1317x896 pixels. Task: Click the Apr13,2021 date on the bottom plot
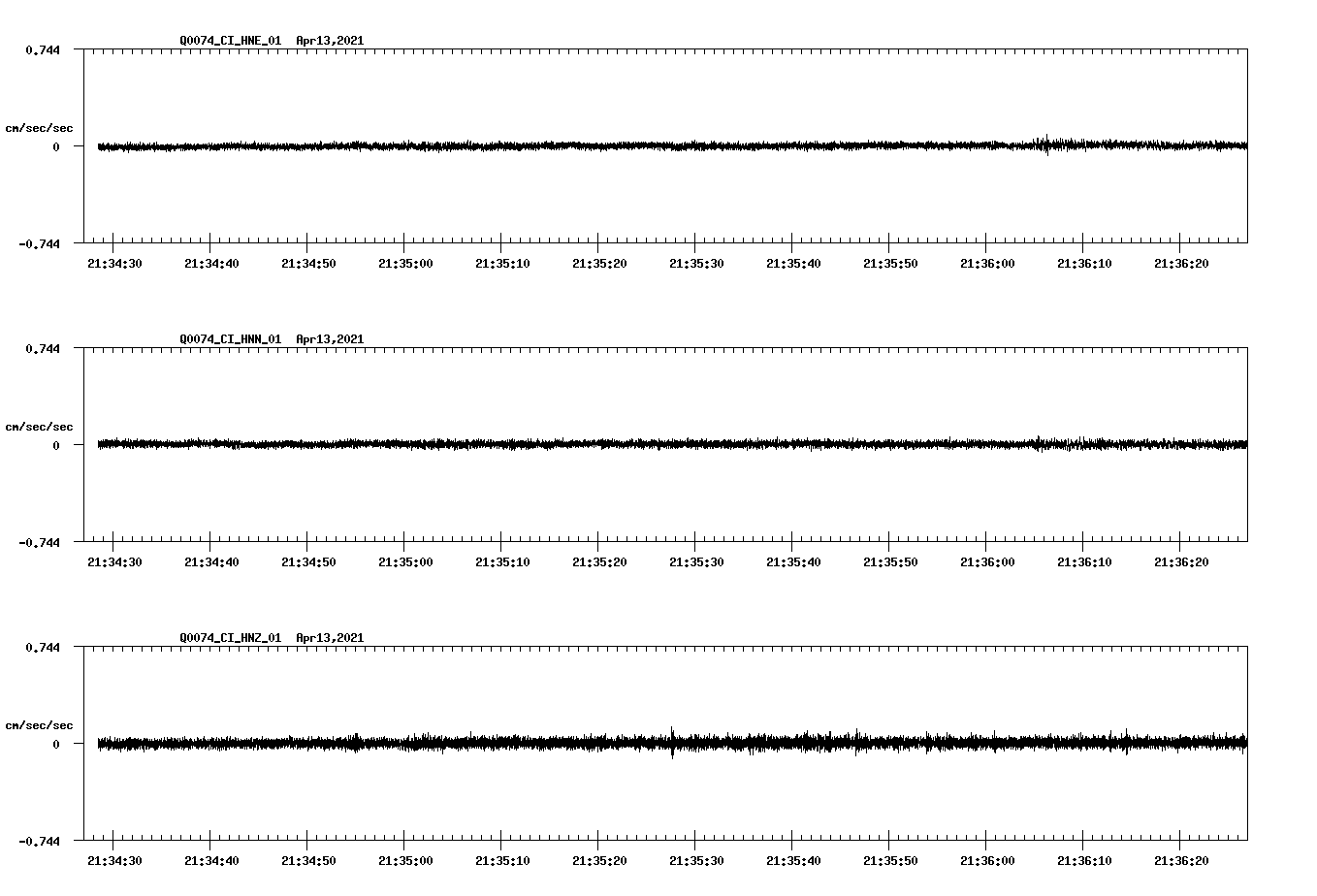[331, 638]
